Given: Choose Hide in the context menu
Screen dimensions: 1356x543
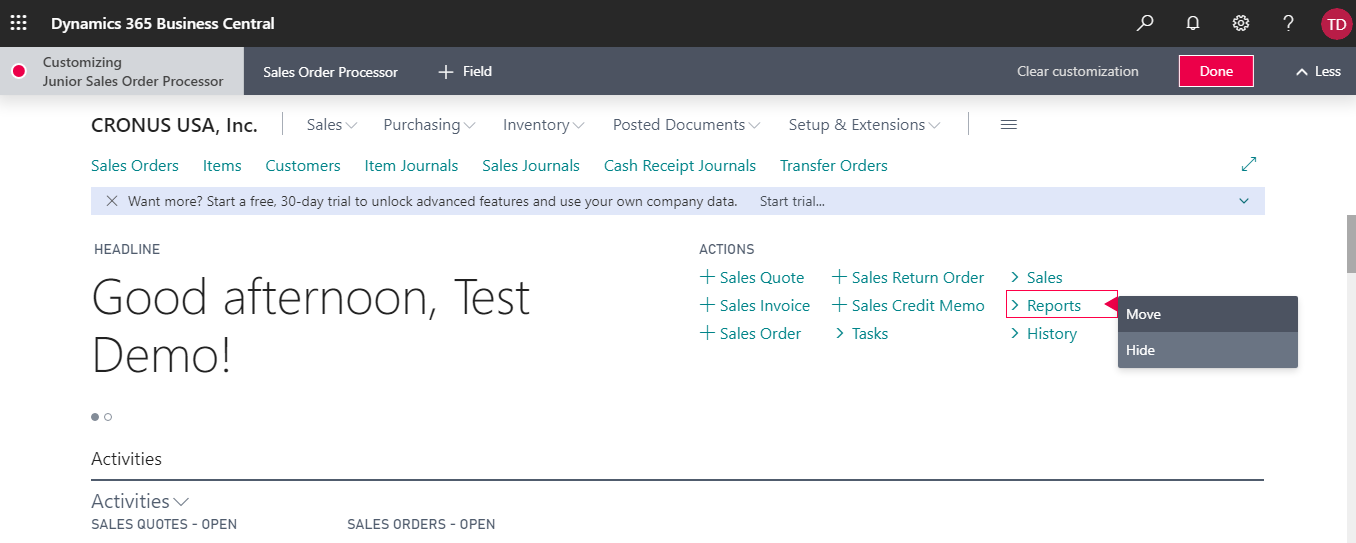Looking at the screenshot, I should coord(1208,350).
